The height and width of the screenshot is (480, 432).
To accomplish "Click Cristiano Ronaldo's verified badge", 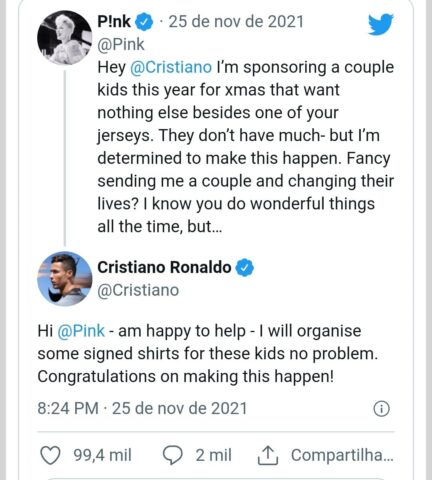I will [245, 268].
